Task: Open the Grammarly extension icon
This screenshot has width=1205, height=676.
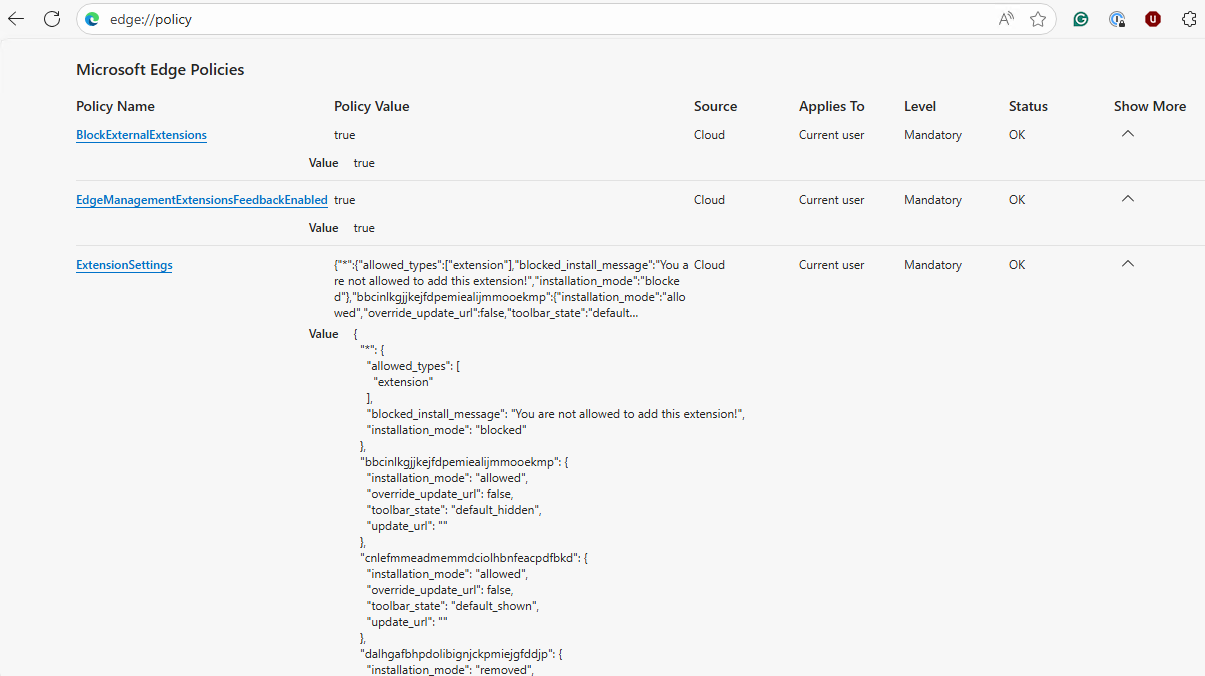Action: [1081, 19]
